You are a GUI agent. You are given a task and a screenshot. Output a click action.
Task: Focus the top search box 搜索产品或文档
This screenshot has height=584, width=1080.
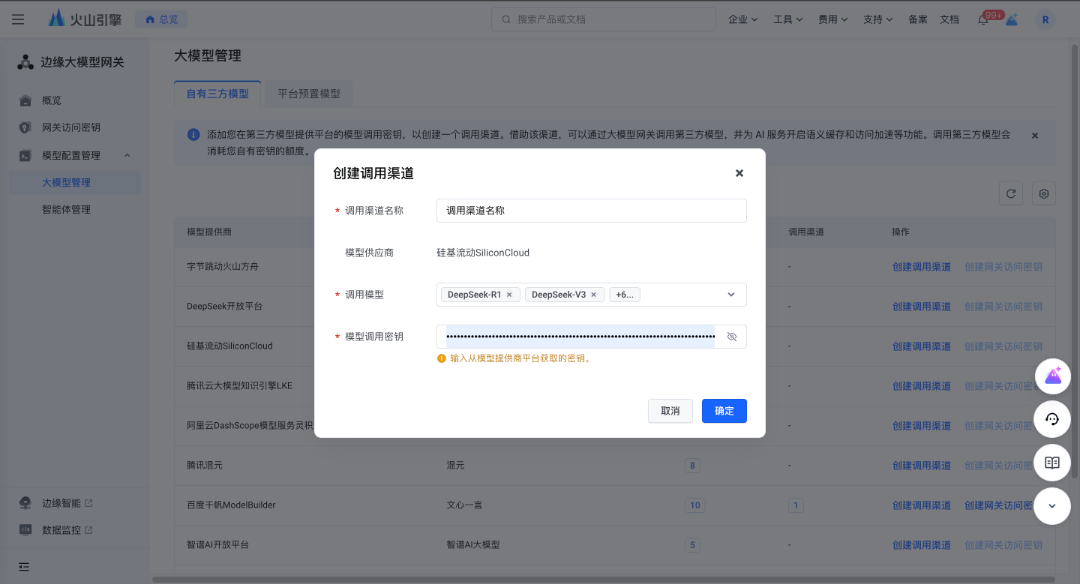(603, 19)
